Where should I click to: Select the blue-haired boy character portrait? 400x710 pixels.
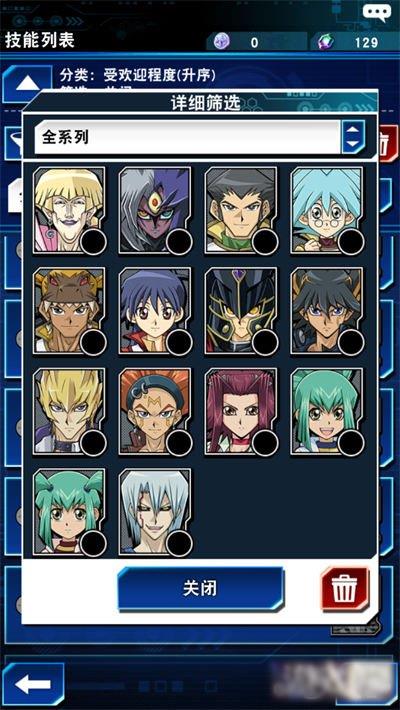155,310
